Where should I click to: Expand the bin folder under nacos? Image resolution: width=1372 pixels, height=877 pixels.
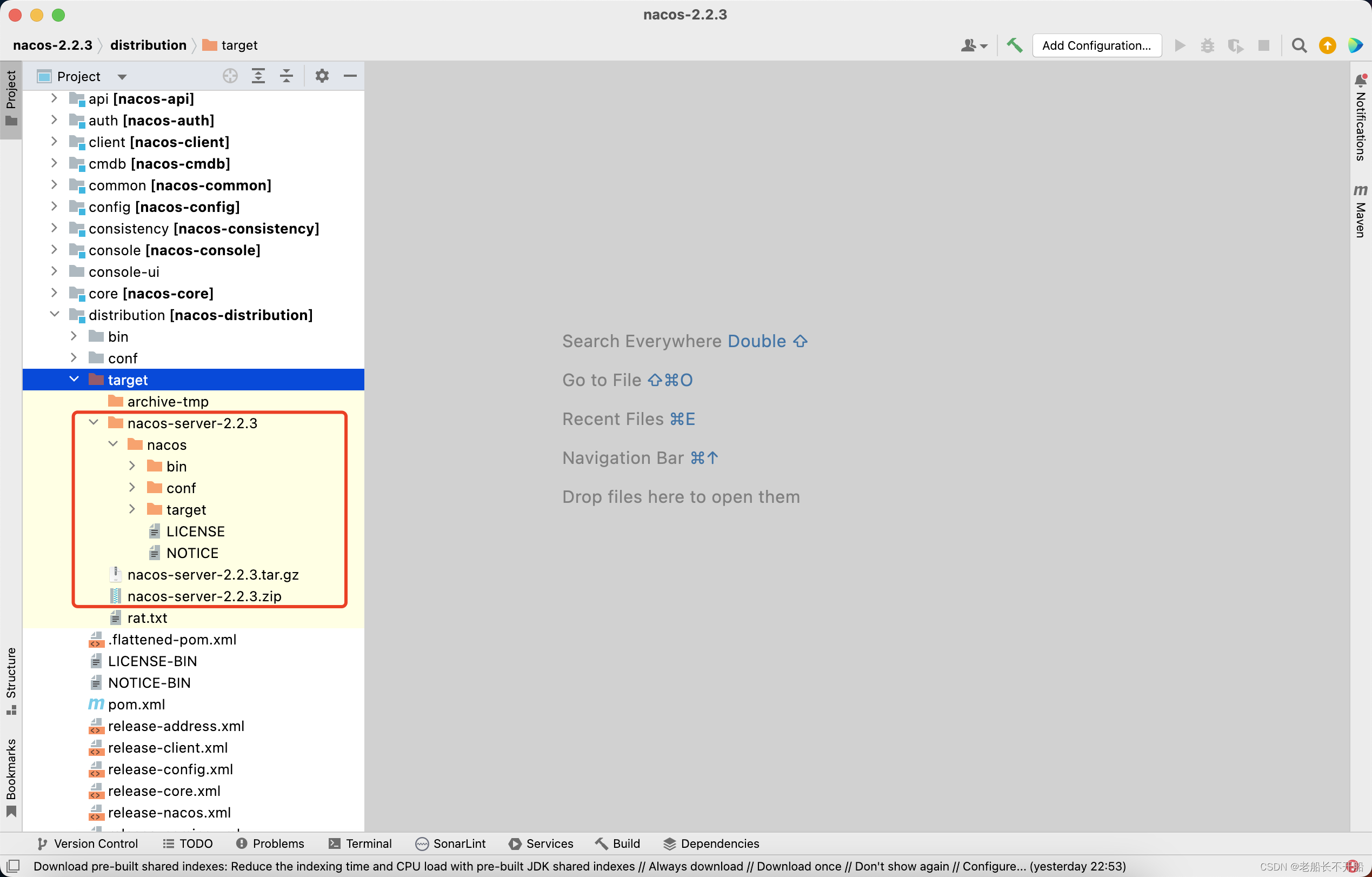click(132, 466)
